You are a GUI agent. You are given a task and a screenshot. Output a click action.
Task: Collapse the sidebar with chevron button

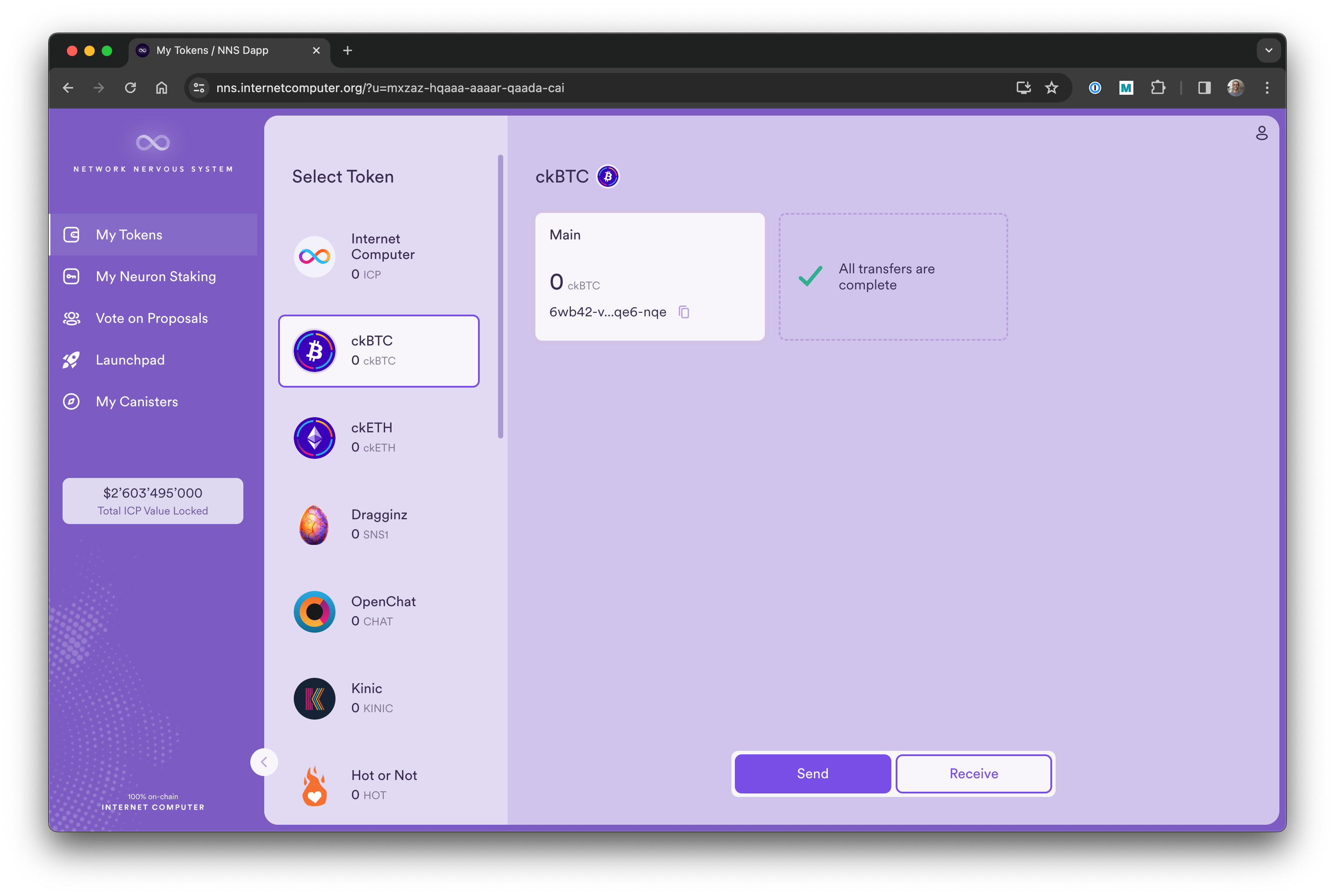[x=264, y=762]
